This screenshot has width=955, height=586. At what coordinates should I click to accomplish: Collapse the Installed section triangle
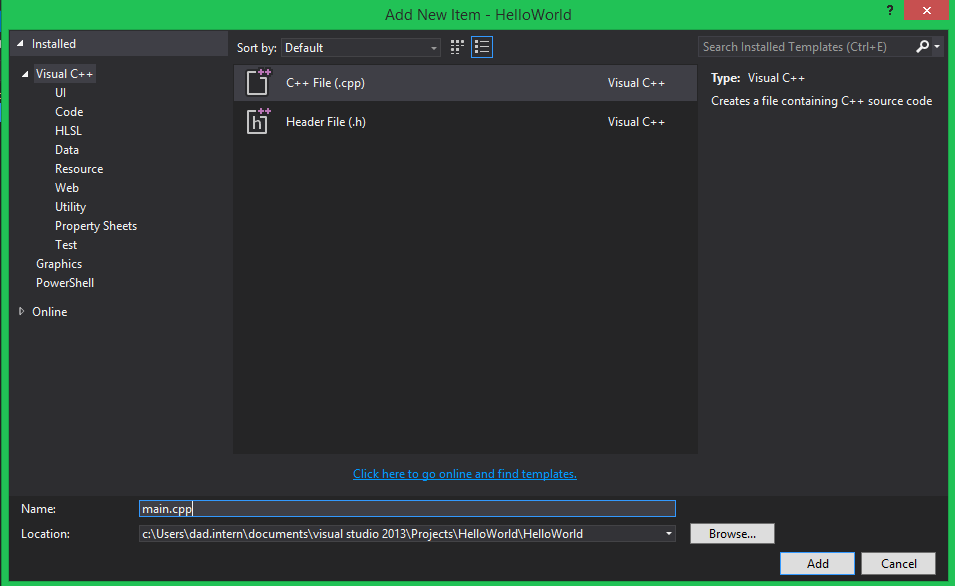click(20, 44)
